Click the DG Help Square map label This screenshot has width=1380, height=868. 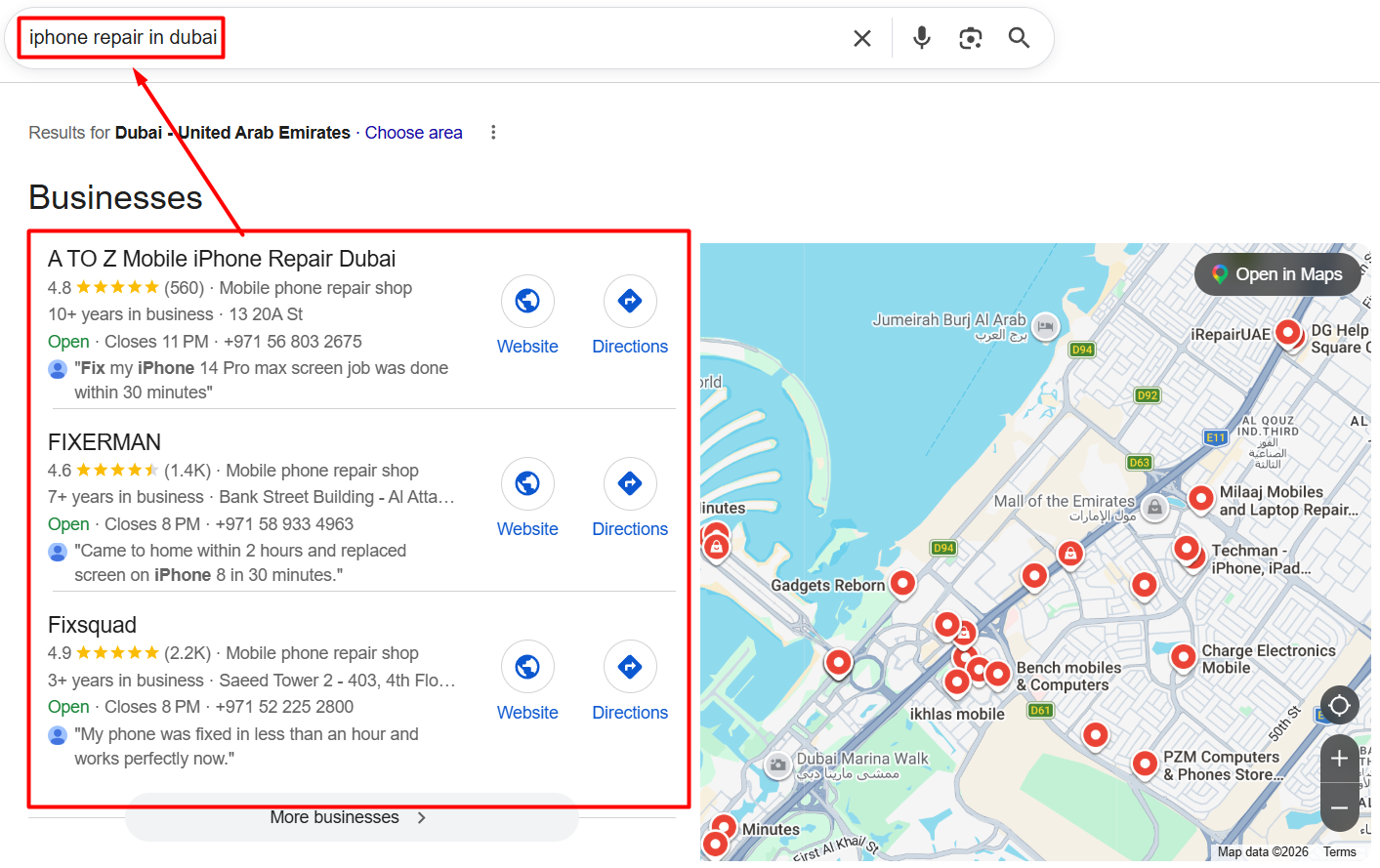1340,339
